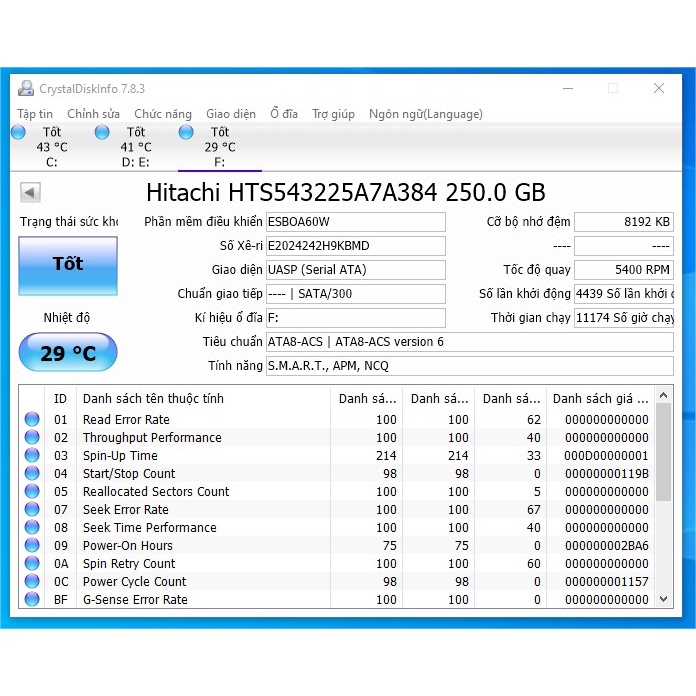Click the scroll down arrow of attribute list
The height and width of the screenshot is (696, 696).
[x=664, y=599]
